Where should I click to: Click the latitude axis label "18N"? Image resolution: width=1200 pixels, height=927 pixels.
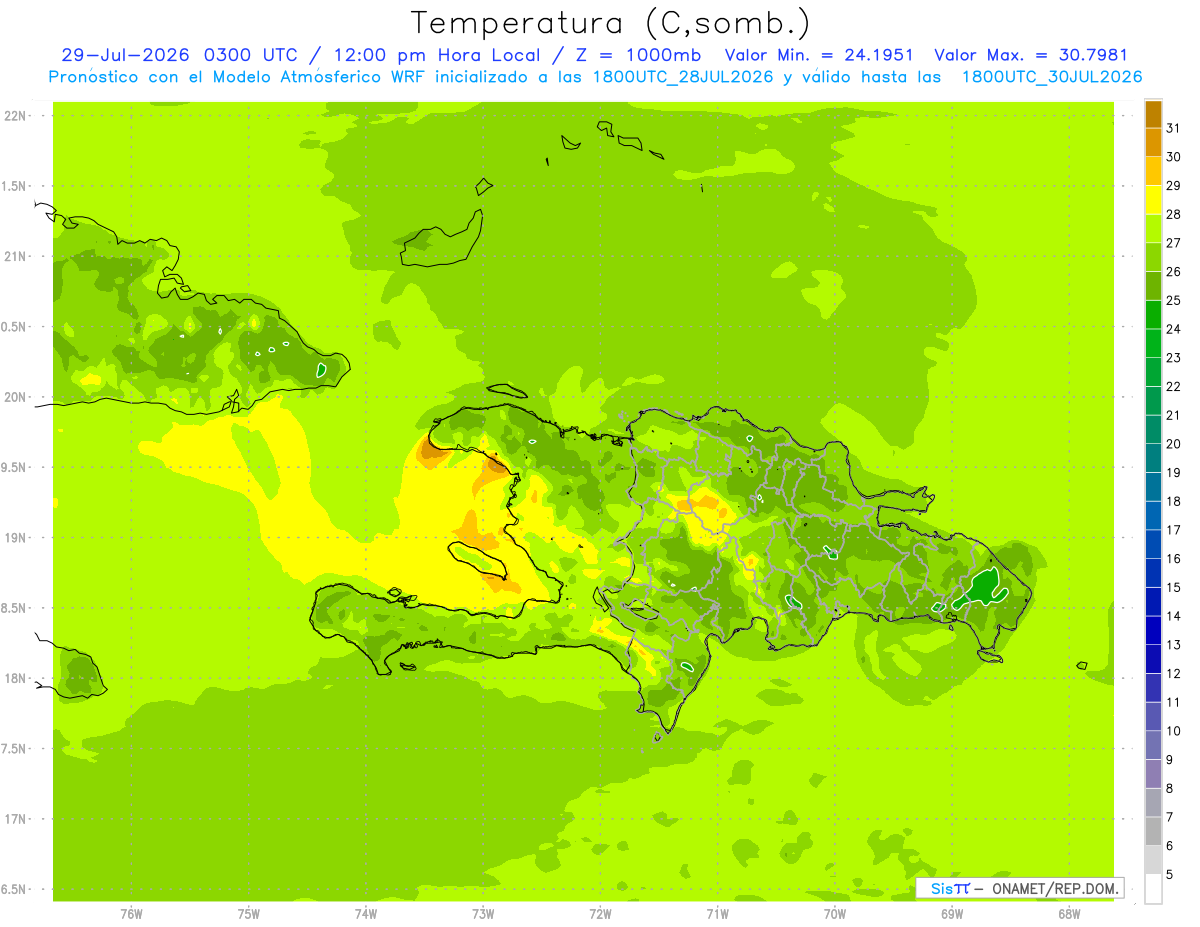(x=14, y=678)
